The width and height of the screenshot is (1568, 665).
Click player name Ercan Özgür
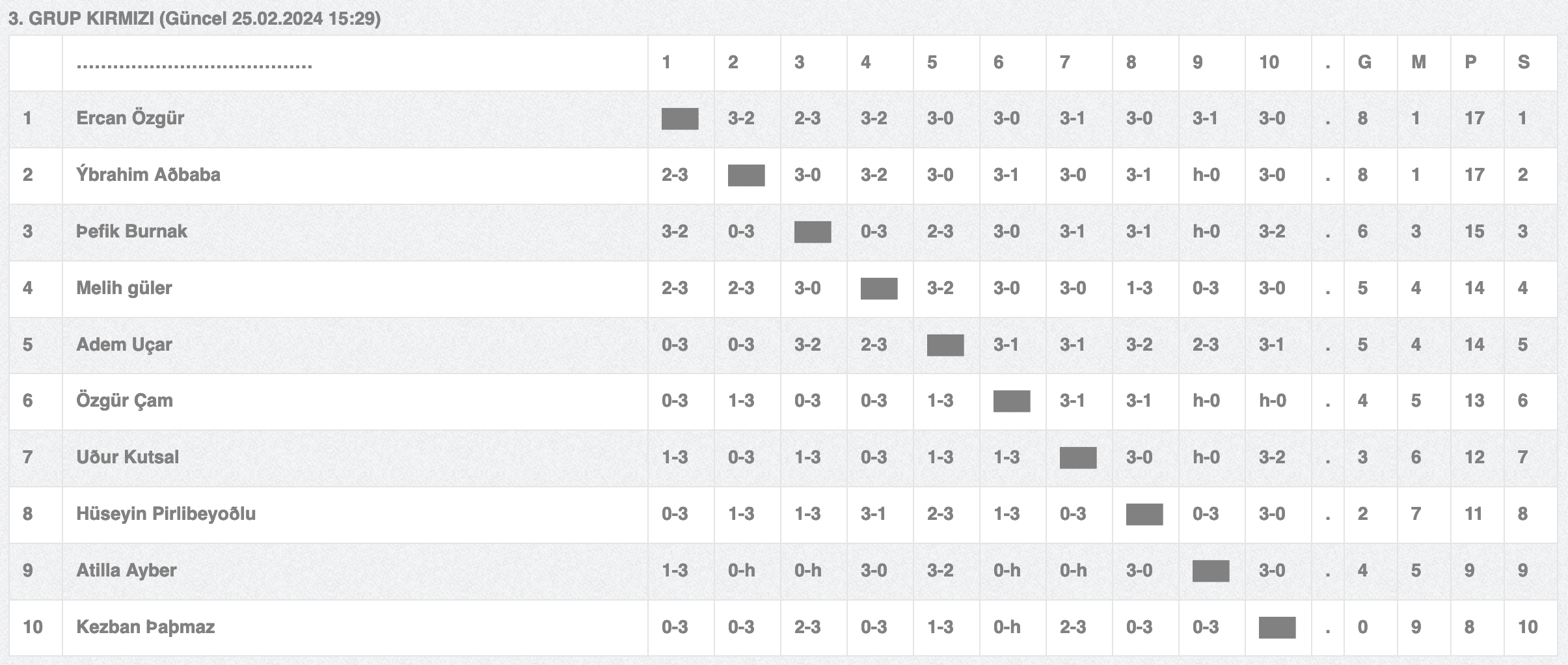129,118
